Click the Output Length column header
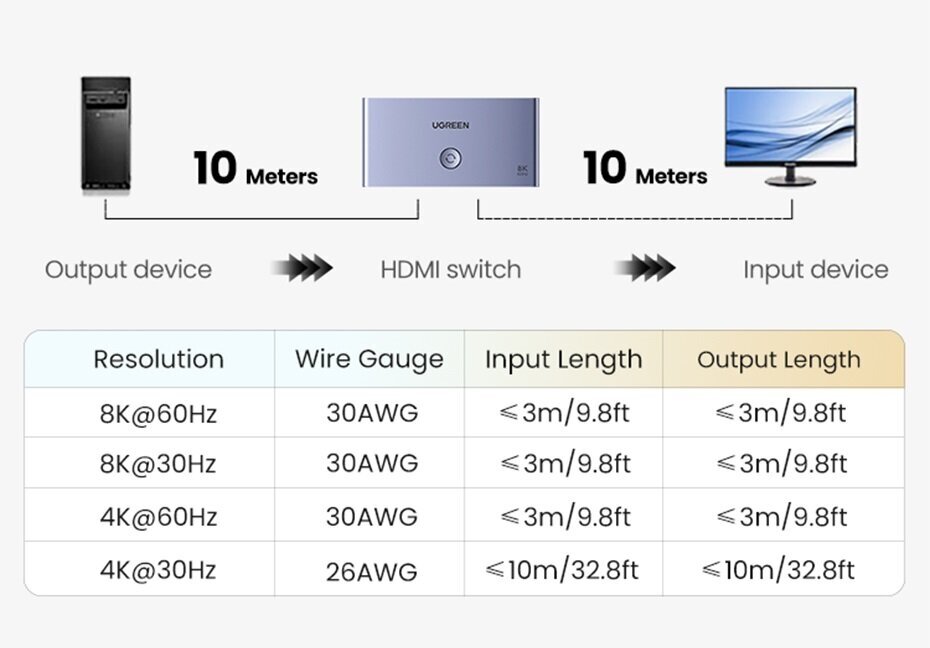930x648 pixels. (778, 359)
